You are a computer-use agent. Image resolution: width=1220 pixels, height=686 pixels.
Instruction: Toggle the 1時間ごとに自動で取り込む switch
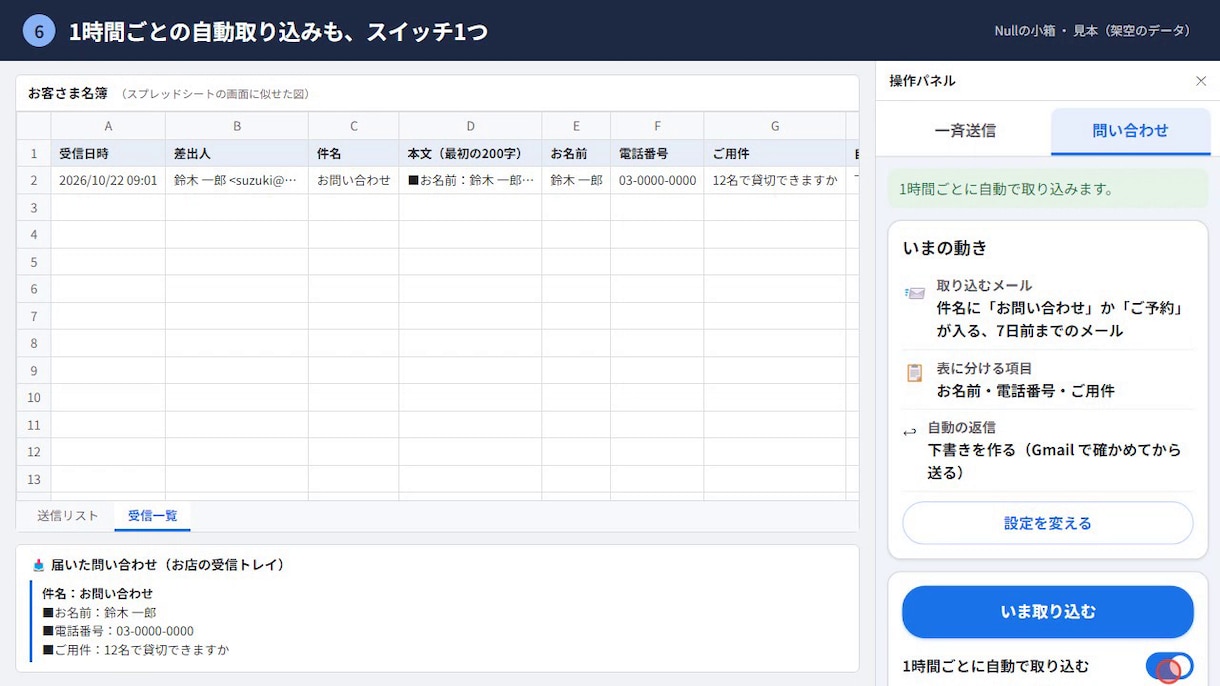click(1169, 666)
